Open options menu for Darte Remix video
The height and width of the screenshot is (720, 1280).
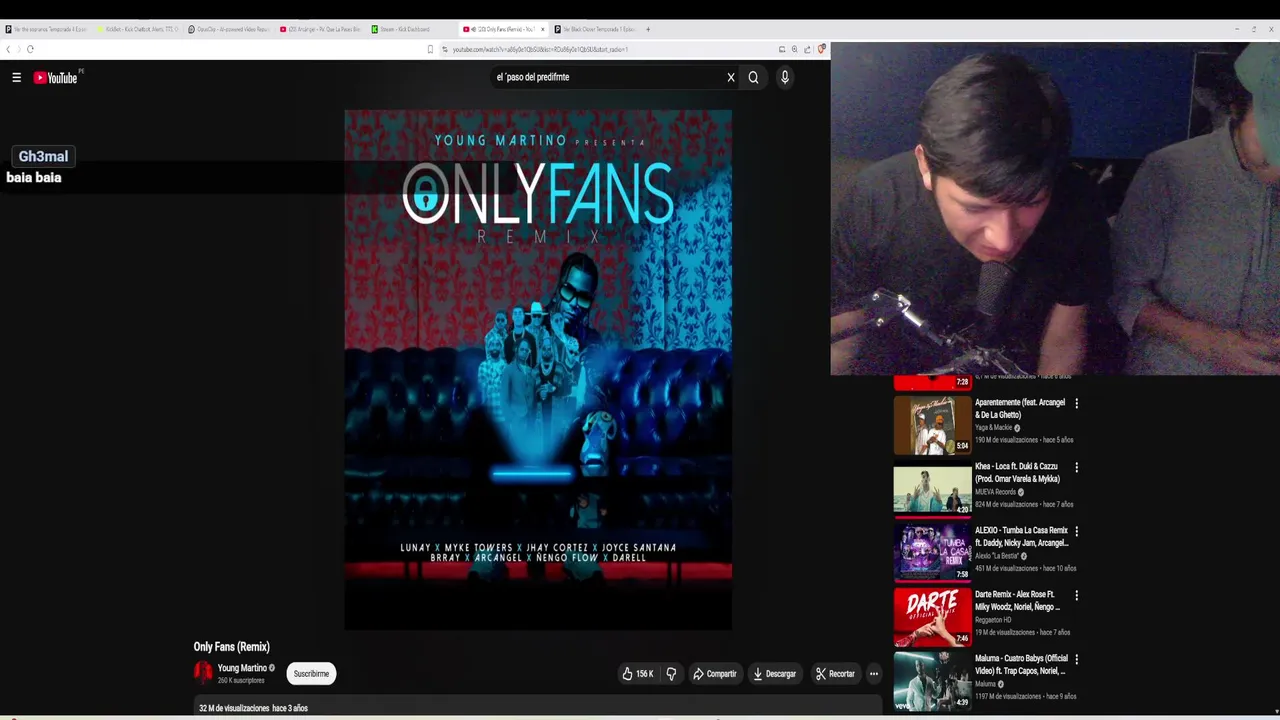coord(1076,595)
